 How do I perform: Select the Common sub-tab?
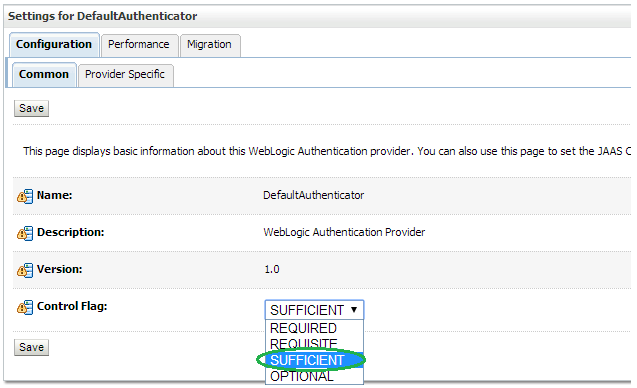[44, 74]
